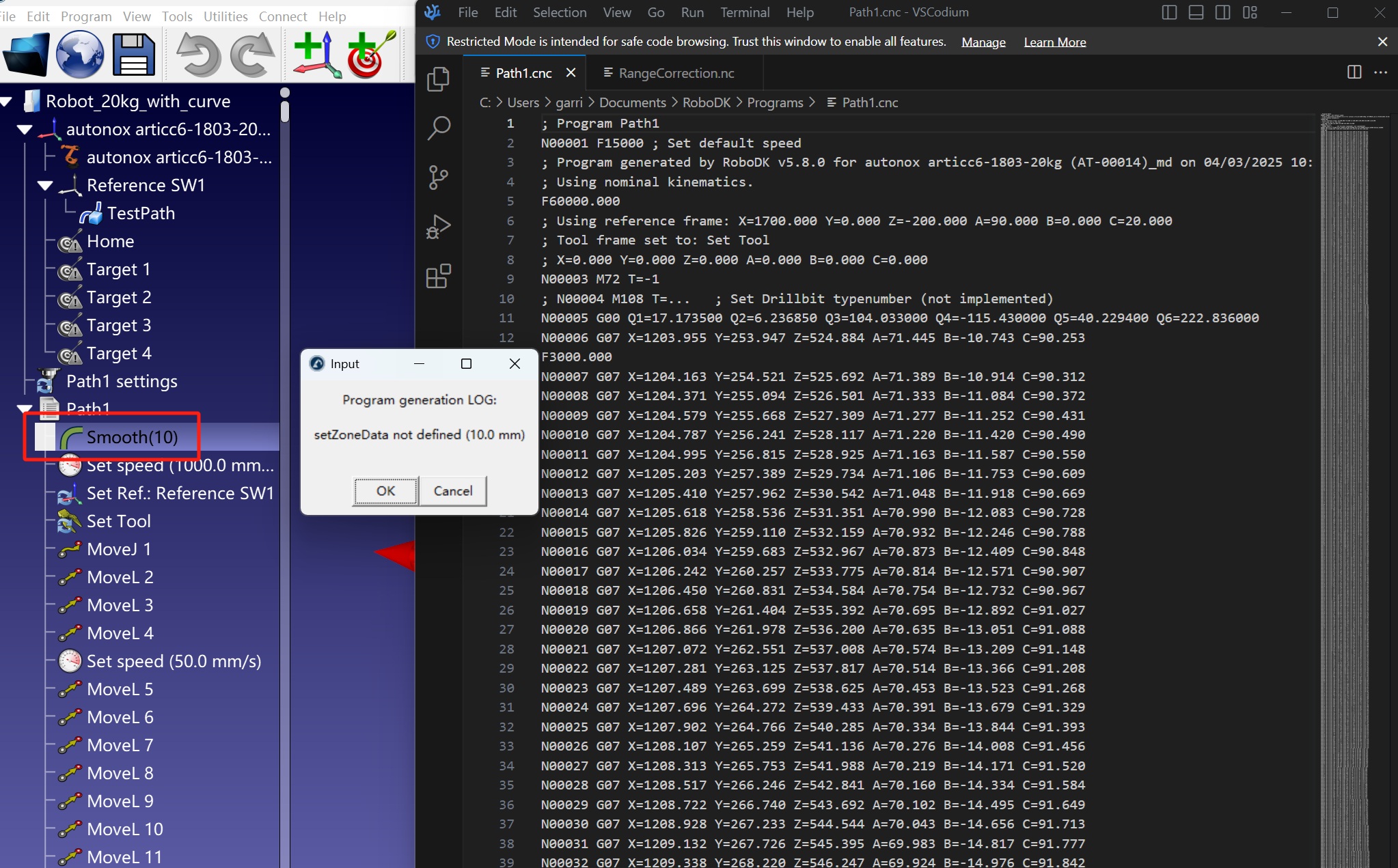Click the code minimap in VSCodium

tap(1354, 489)
